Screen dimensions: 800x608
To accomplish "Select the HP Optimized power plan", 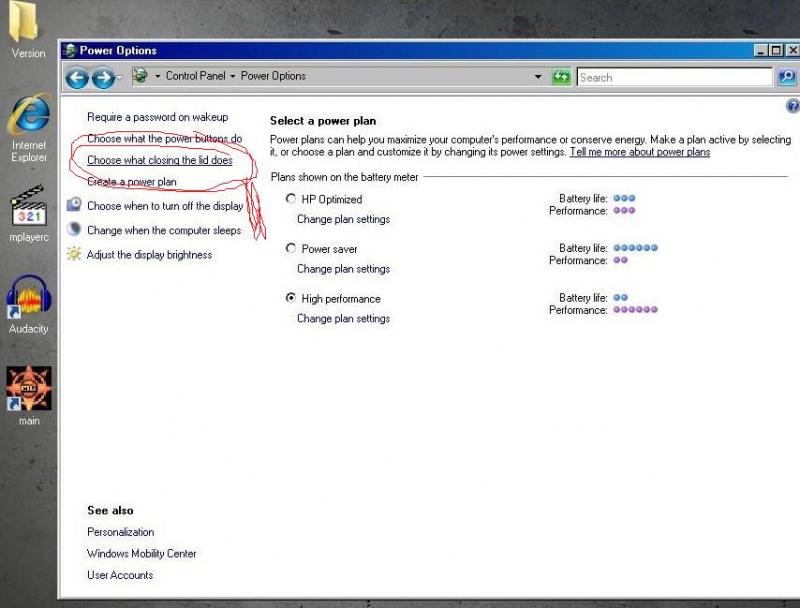I will click(291, 198).
